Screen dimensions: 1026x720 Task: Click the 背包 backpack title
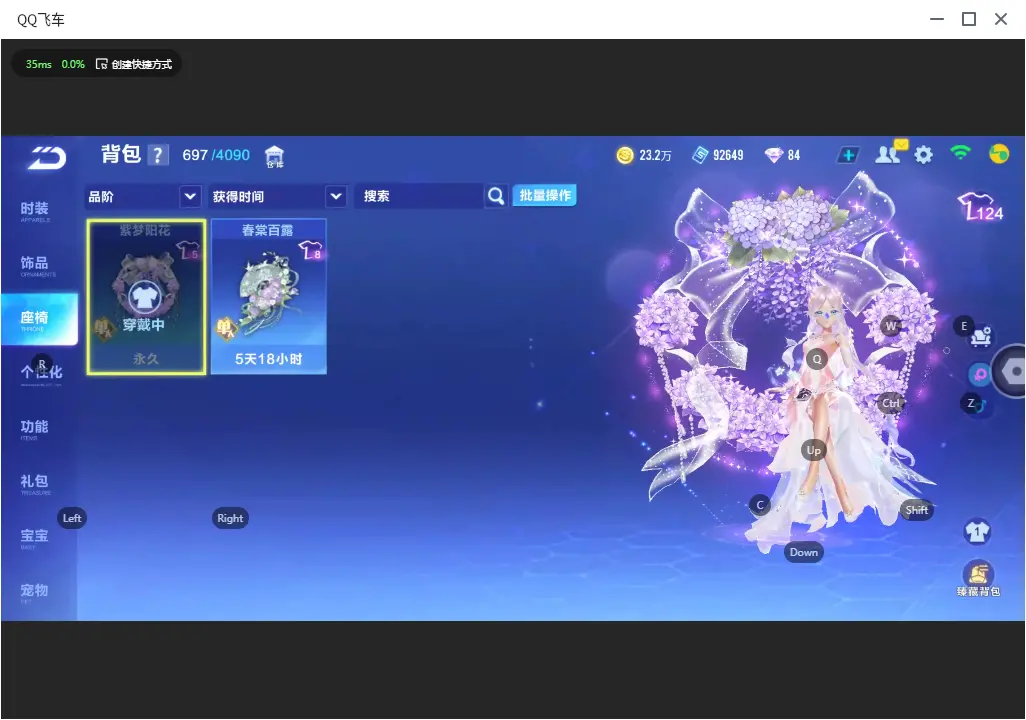[121, 154]
